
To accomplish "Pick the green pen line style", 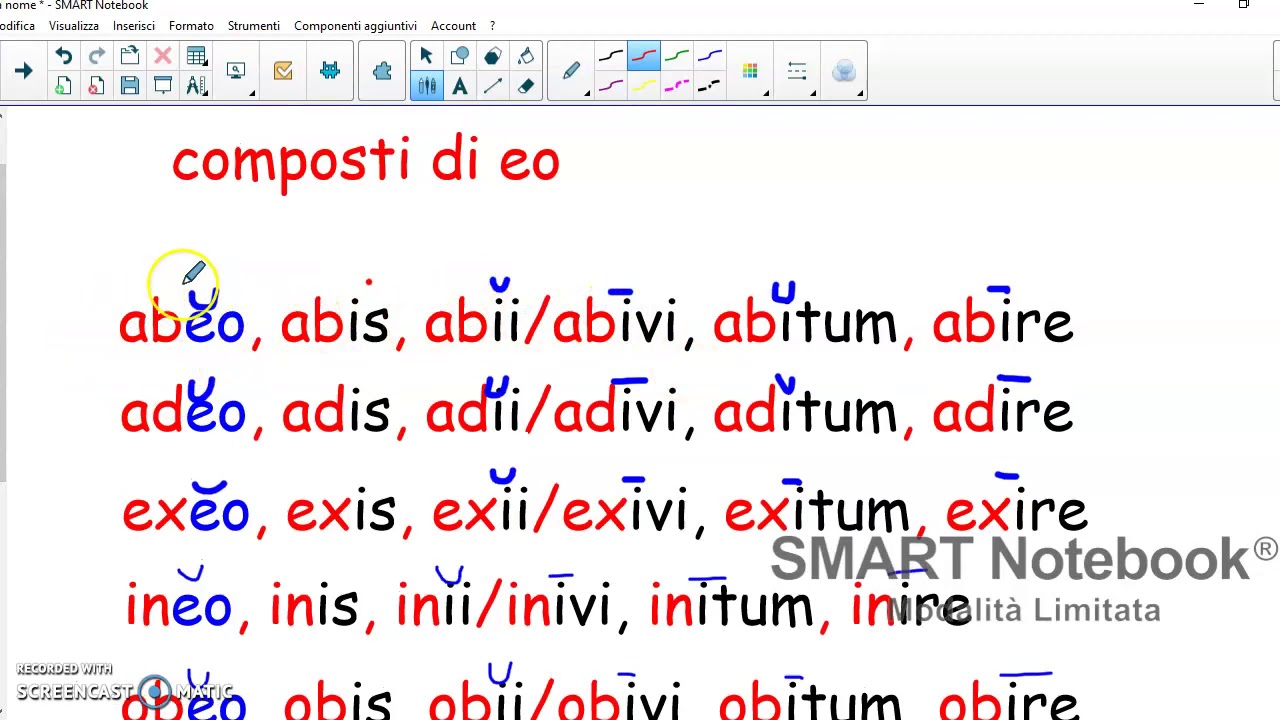I will coord(677,56).
